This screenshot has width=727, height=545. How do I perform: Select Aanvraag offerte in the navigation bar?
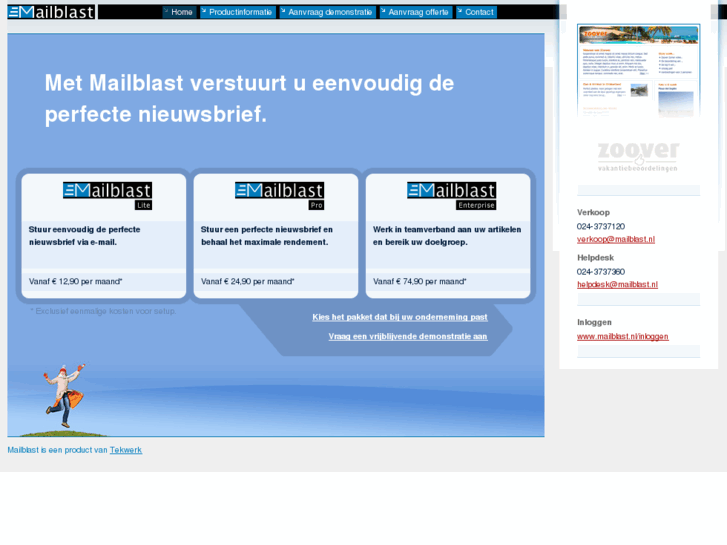415,12
